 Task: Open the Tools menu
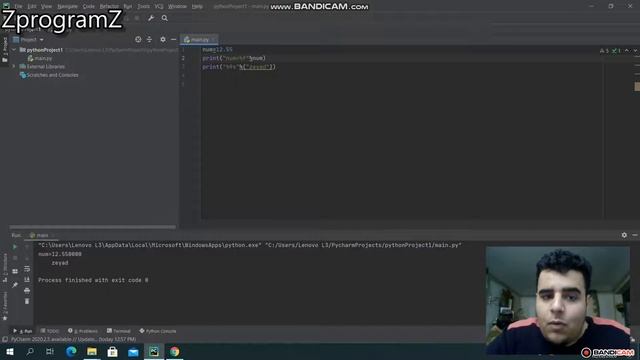coord(143,7)
